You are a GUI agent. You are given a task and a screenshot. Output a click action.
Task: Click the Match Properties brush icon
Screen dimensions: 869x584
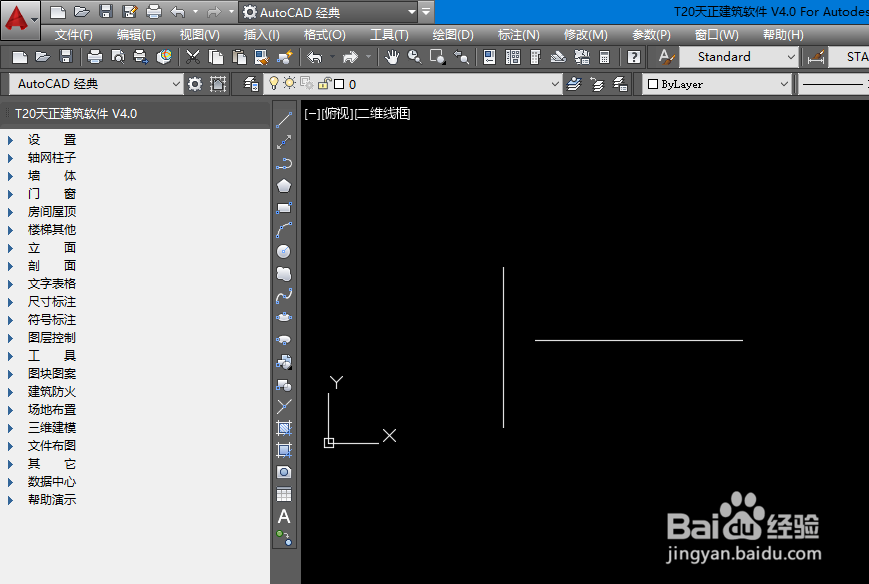click(x=285, y=57)
